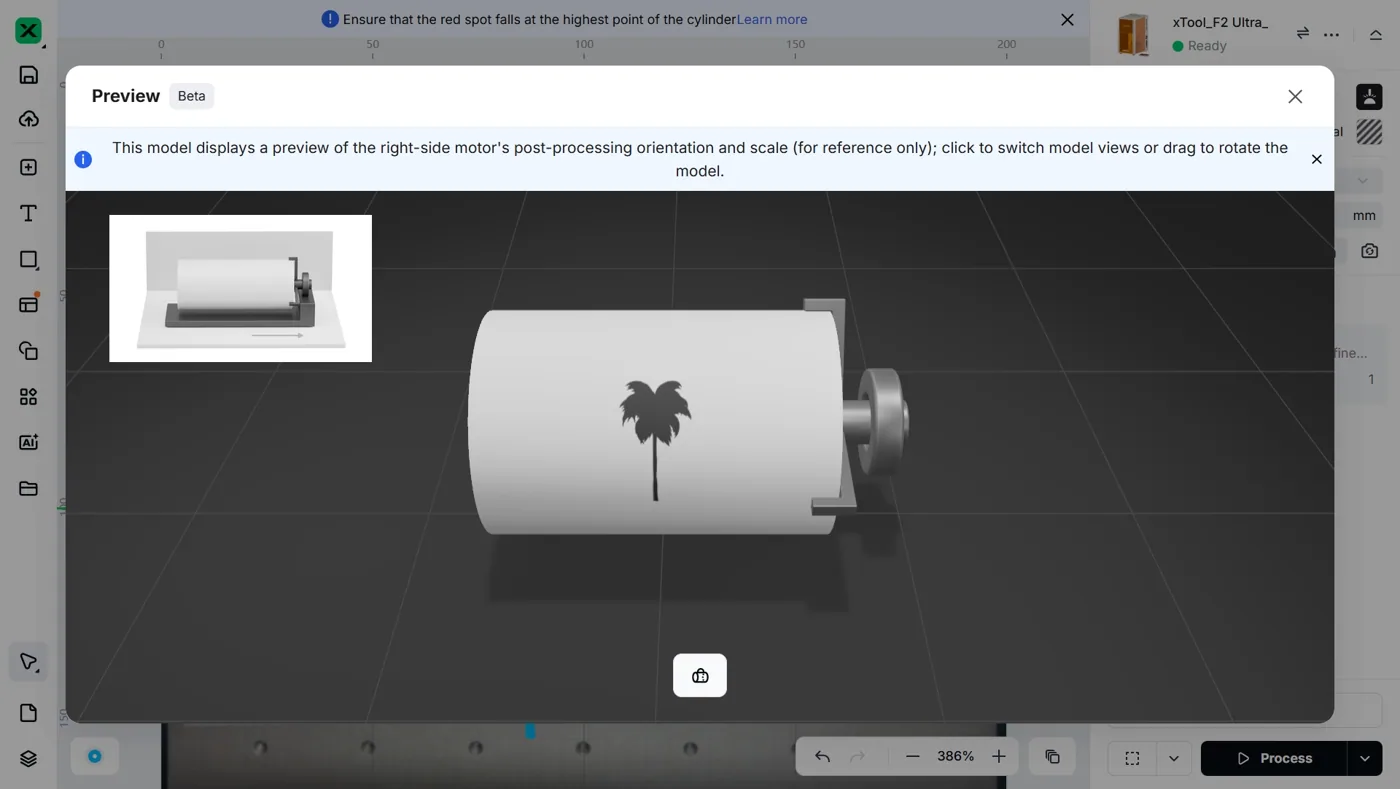Open the AI image generator icon
The image size is (1400, 789).
(x=29, y=442)
